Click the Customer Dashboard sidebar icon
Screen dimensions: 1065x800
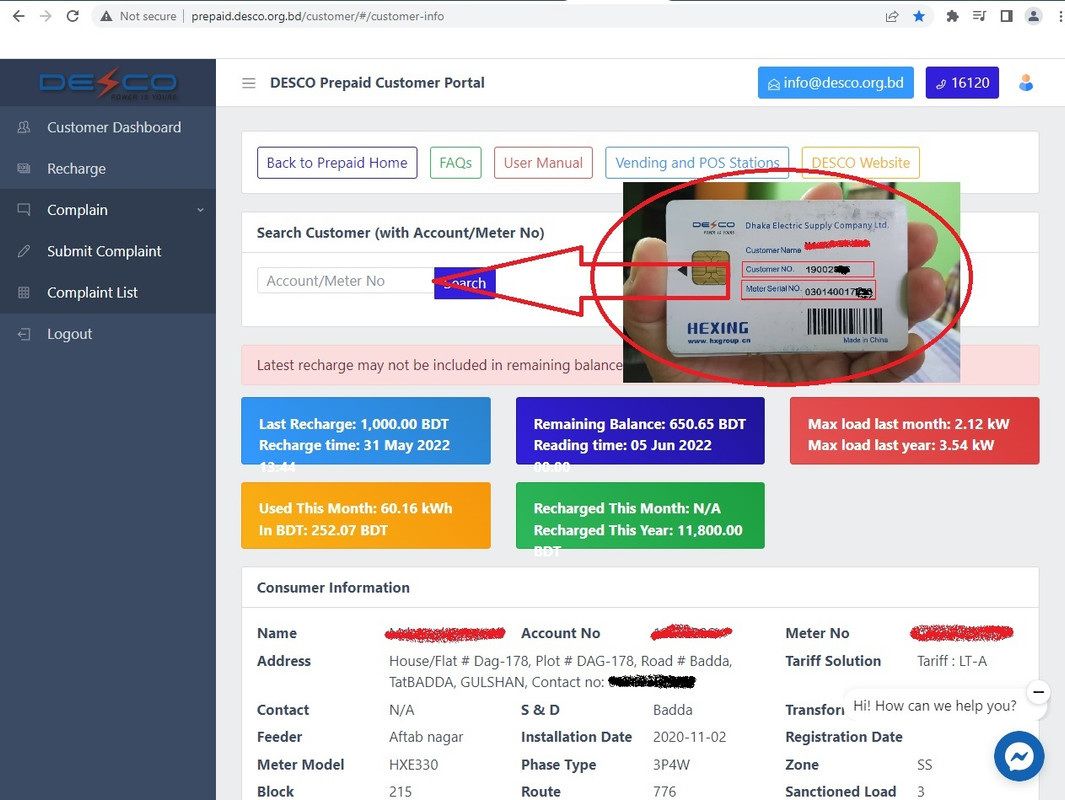(24, 127)
